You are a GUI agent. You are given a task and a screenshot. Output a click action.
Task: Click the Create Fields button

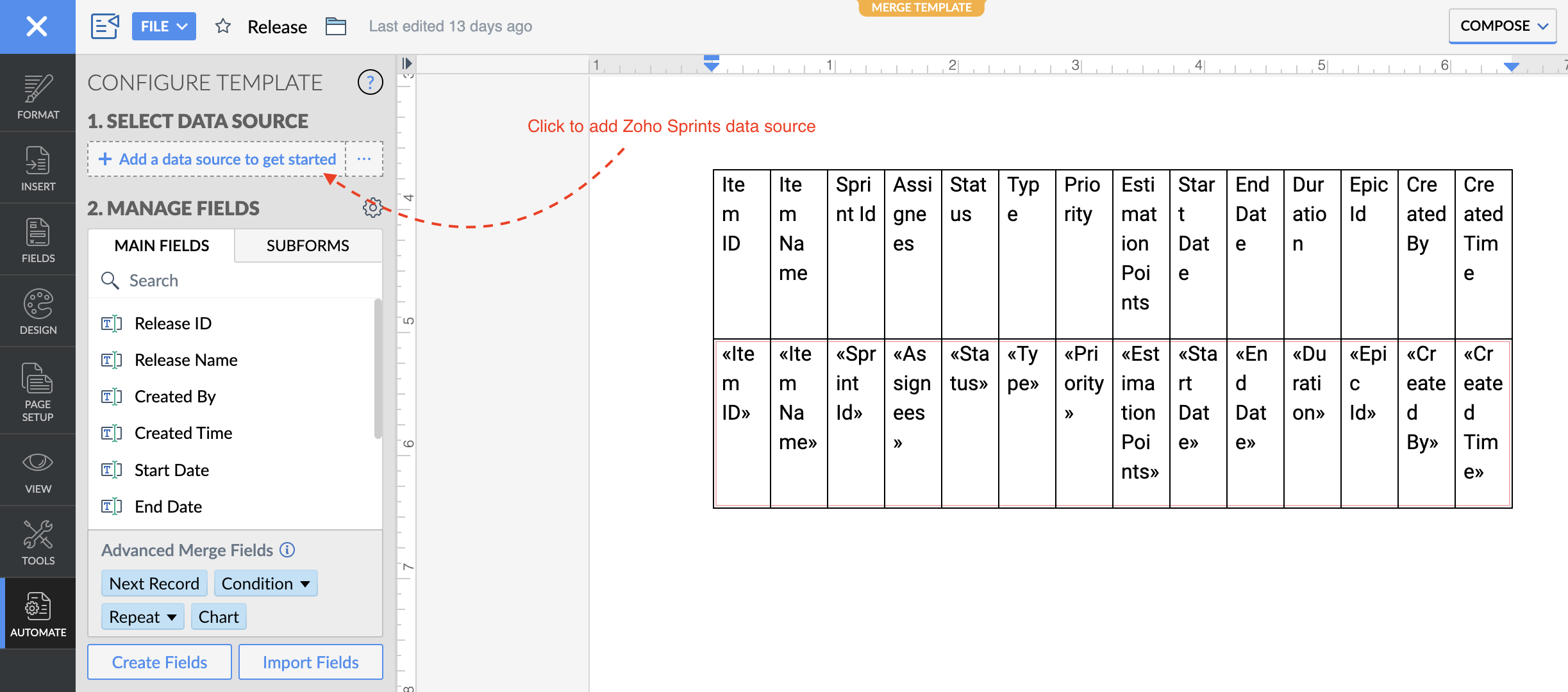pyautogui.click(x=160, y=662)
